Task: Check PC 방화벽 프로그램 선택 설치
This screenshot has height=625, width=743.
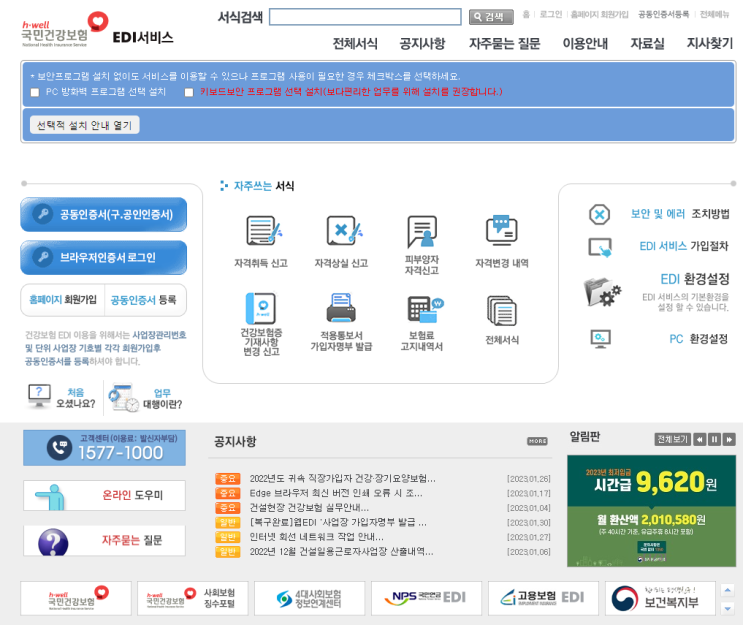Action: pos(35,92)
